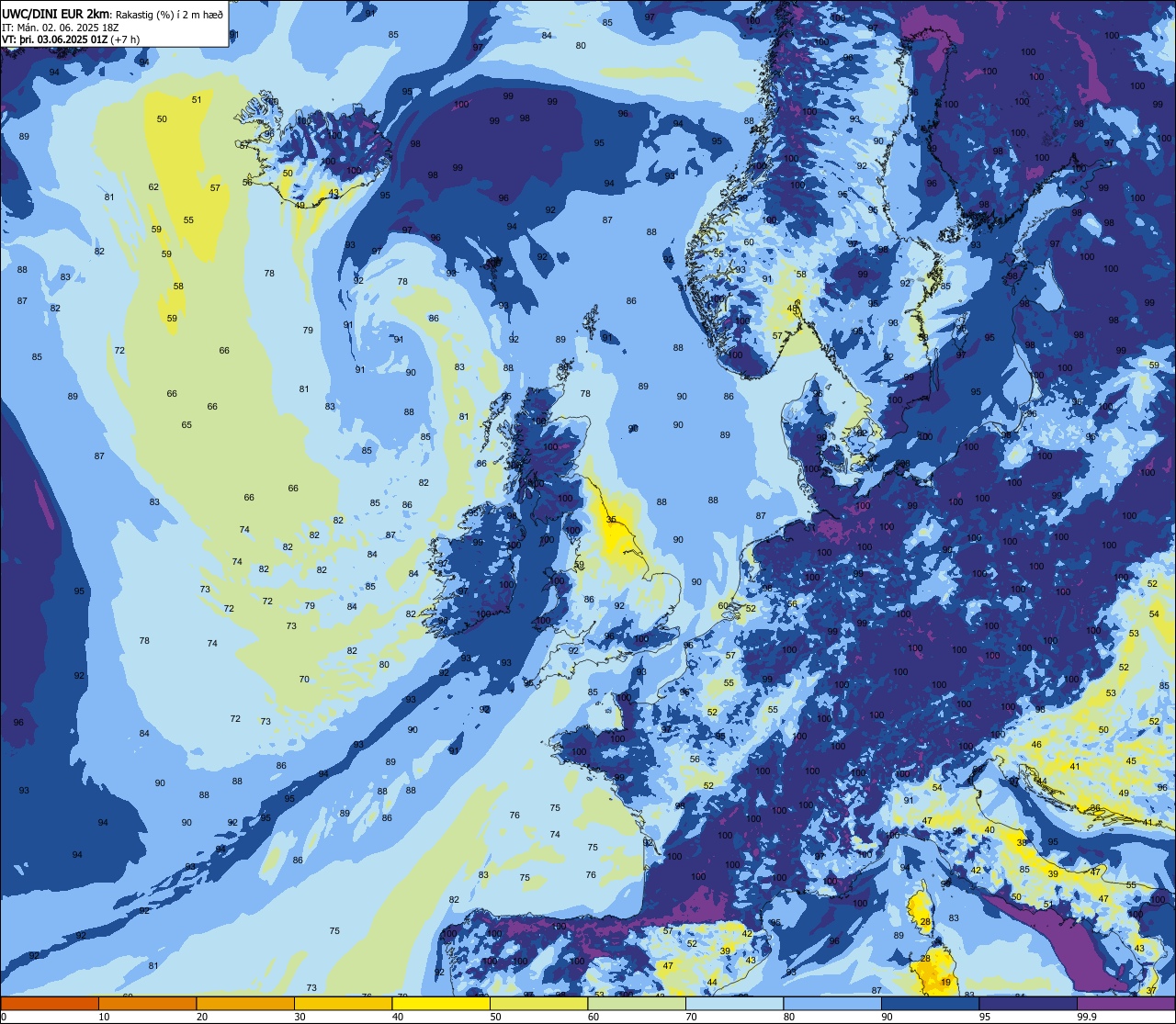Pick the yellow legend swatch between 40 and 50
This screenshot has height=1024, width=1176.
coord(441,1004)
